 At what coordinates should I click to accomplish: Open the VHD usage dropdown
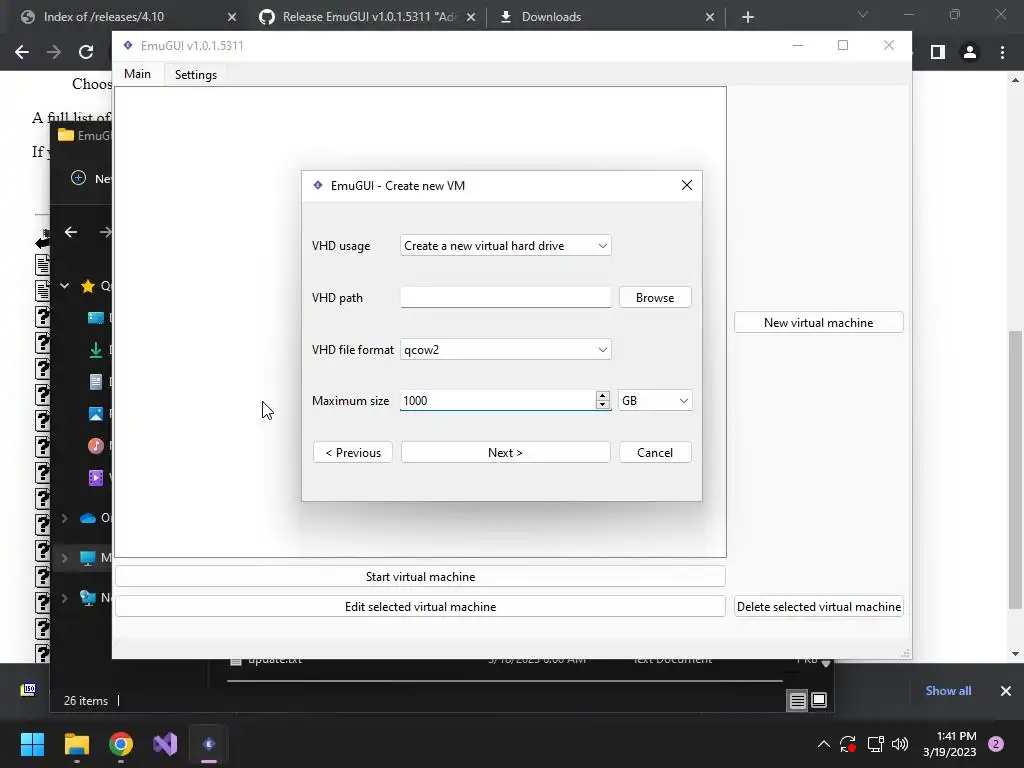(x=505, y=246)
